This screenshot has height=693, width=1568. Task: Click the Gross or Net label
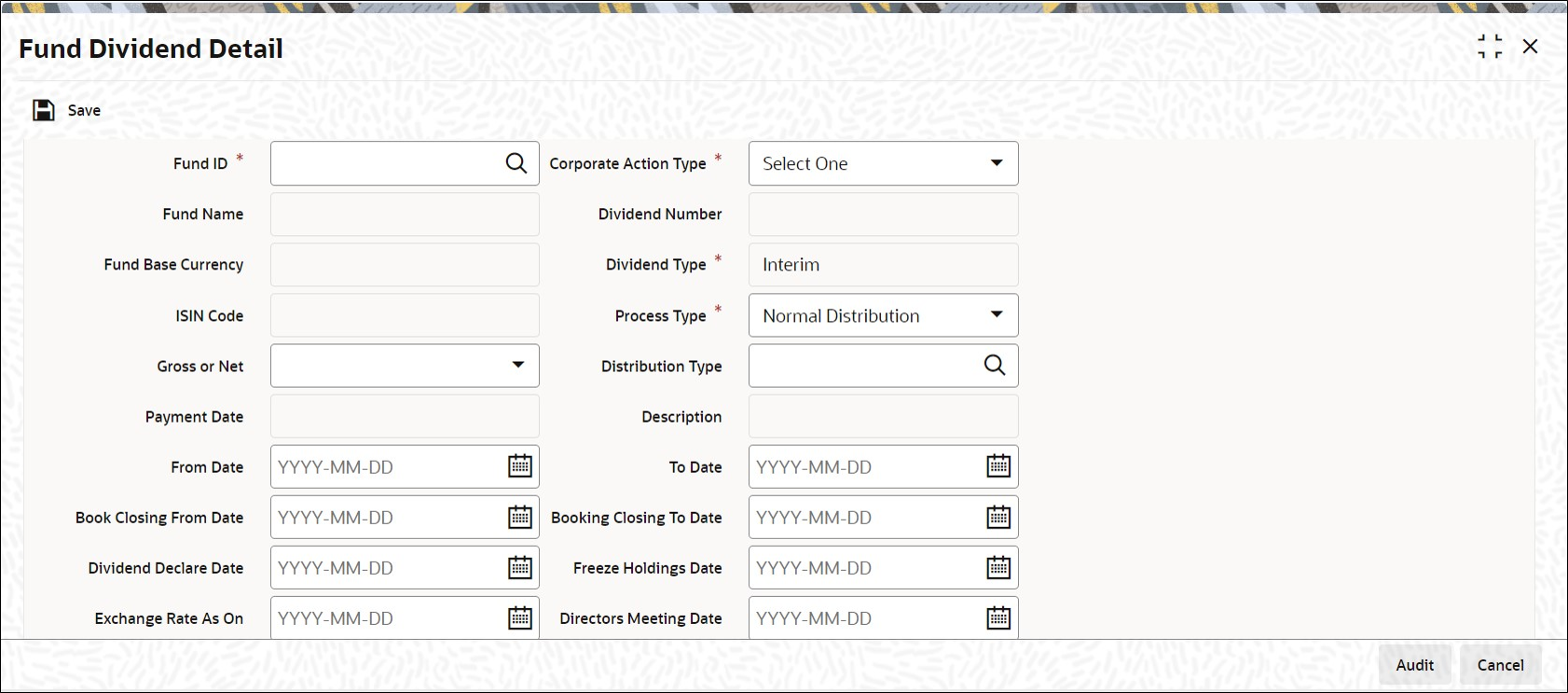click(200, 366)
